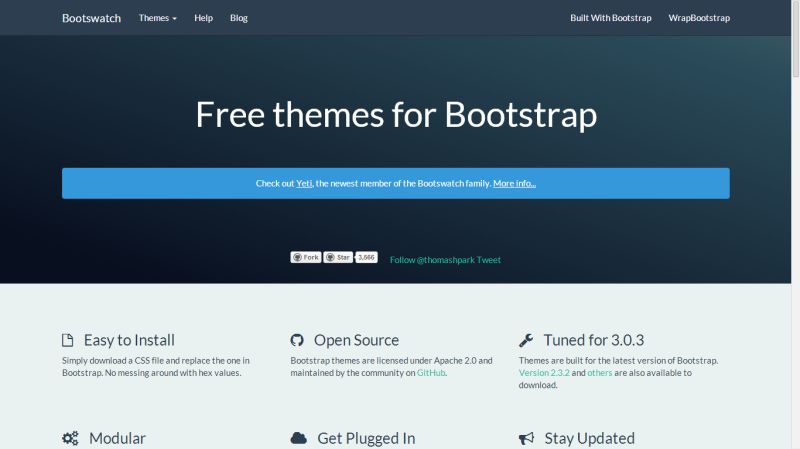Click the Easy to Install heading

click(129, 340)
